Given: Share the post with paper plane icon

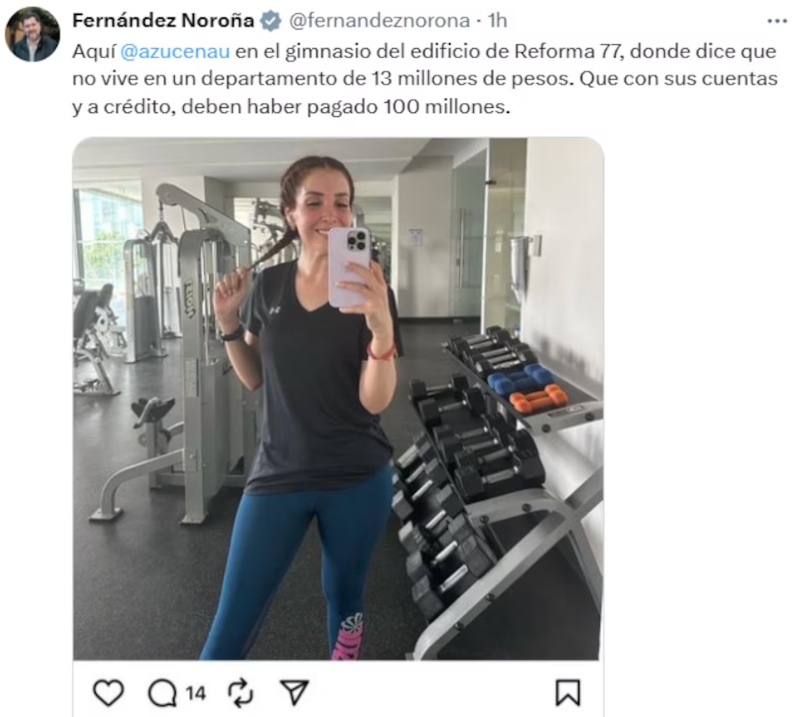Looking at the screenshot, I should [x=294, y=692].
